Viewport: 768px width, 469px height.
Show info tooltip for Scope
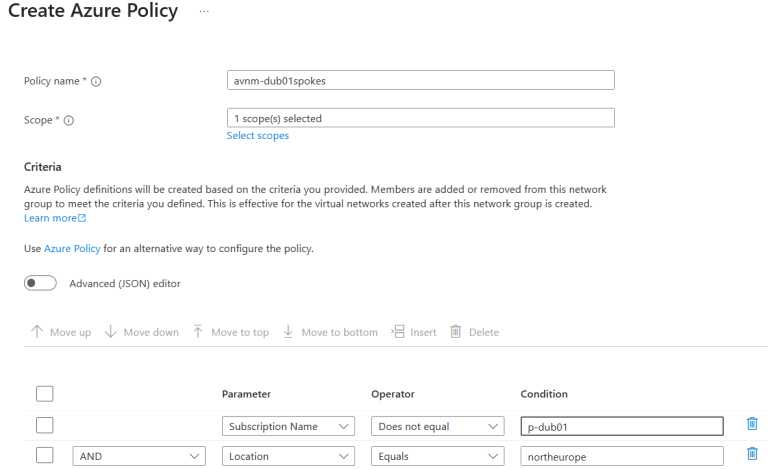pos(69,120)
